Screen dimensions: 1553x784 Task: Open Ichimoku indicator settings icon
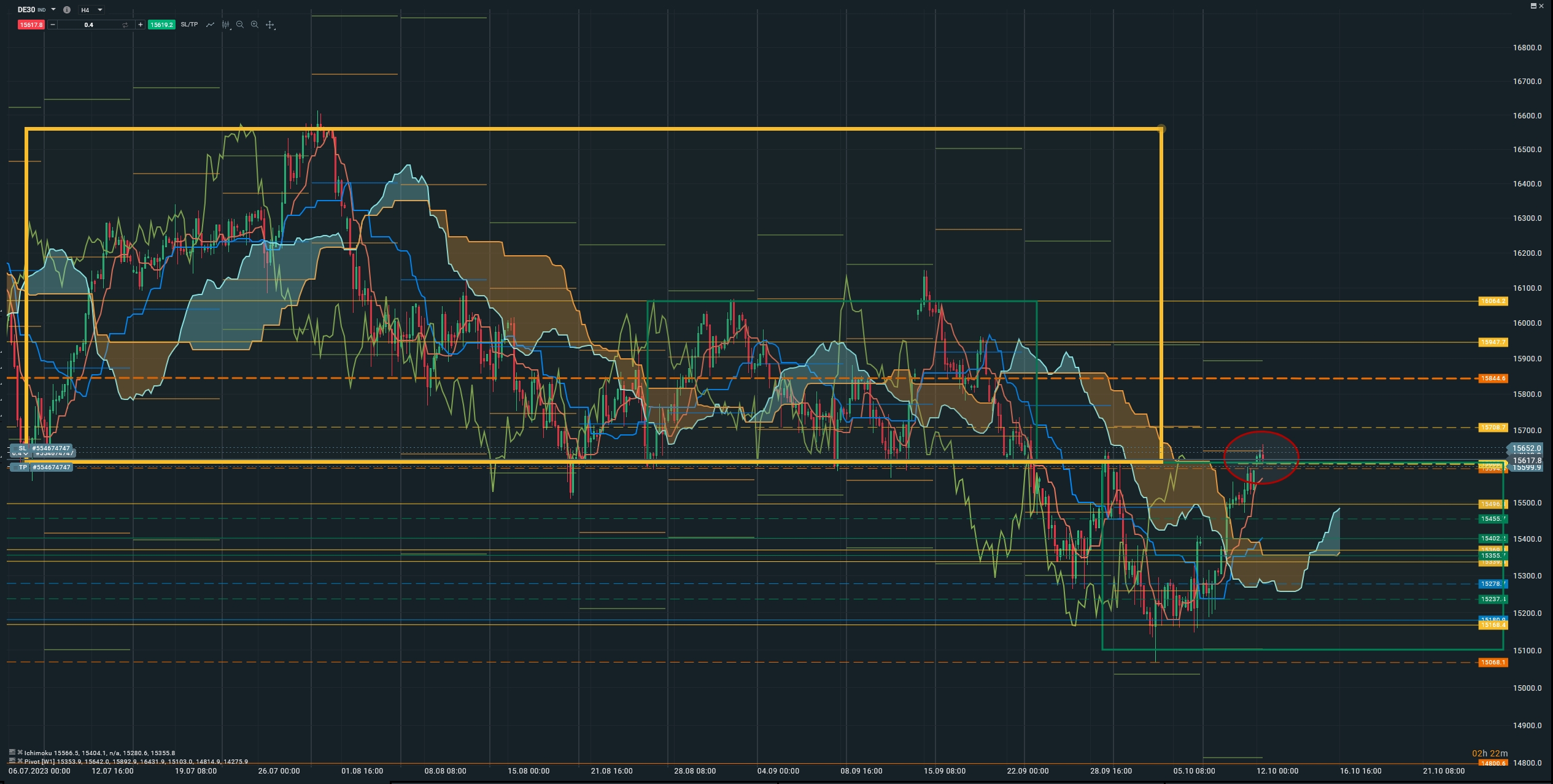(12, 752)
